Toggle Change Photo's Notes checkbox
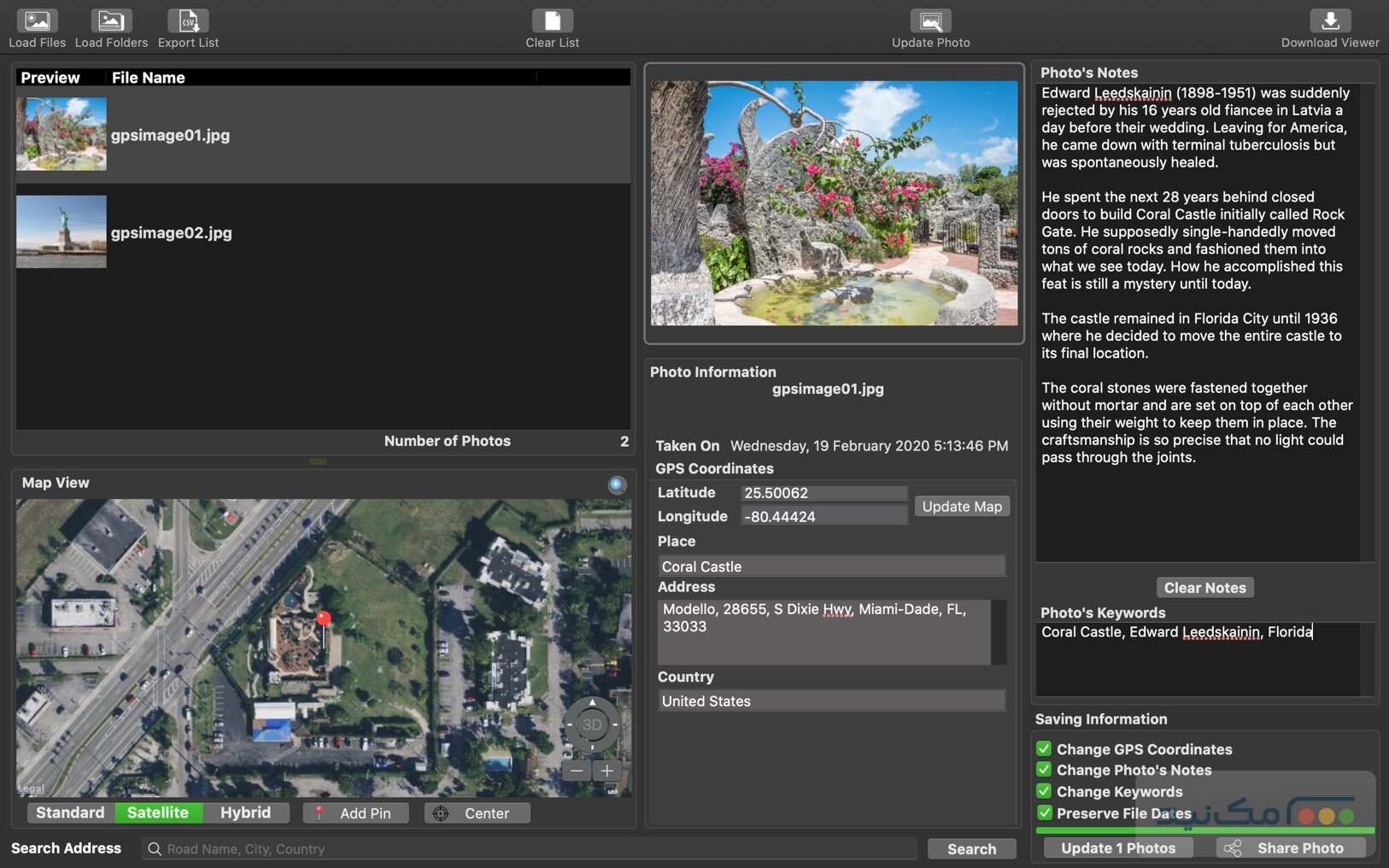The height and width of the screenshot is (868, 1389). click(x=1044, y=770)
